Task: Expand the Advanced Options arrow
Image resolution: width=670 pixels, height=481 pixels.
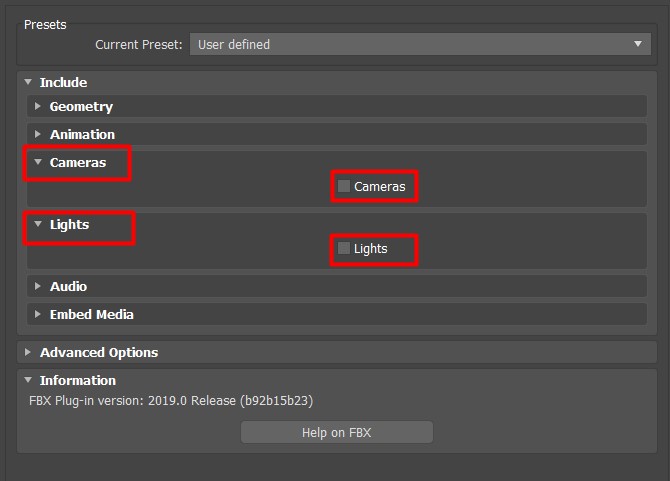Action: (28, 352)
